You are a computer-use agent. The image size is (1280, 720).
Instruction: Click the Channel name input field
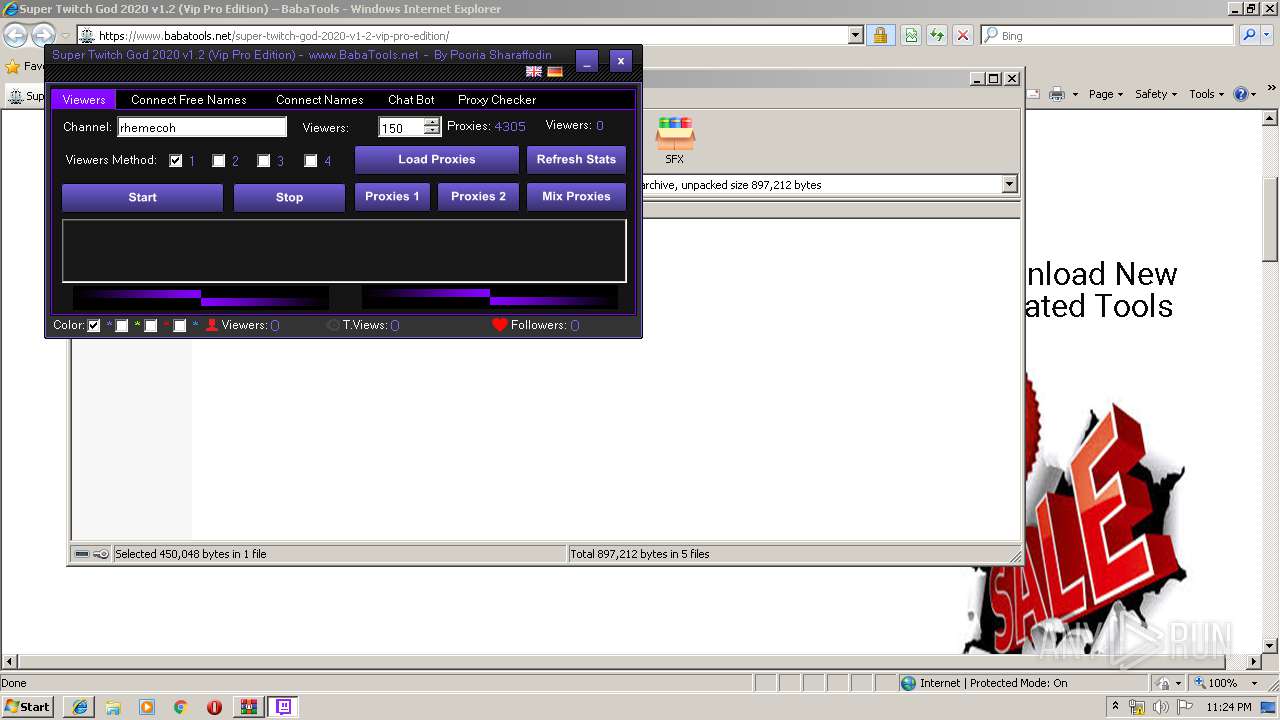click(x=202, y=127)
